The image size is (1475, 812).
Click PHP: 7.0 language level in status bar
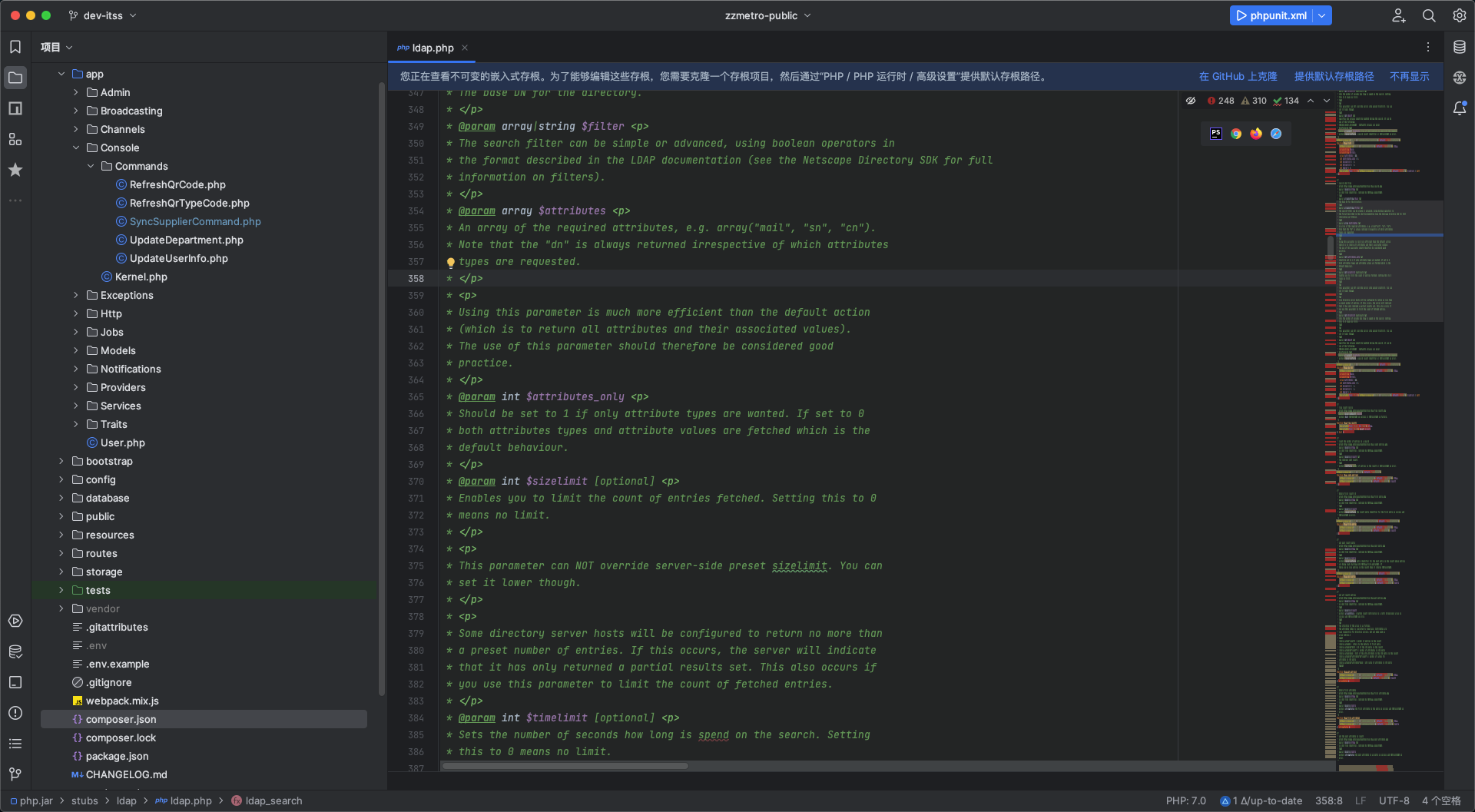(1185, 800)
